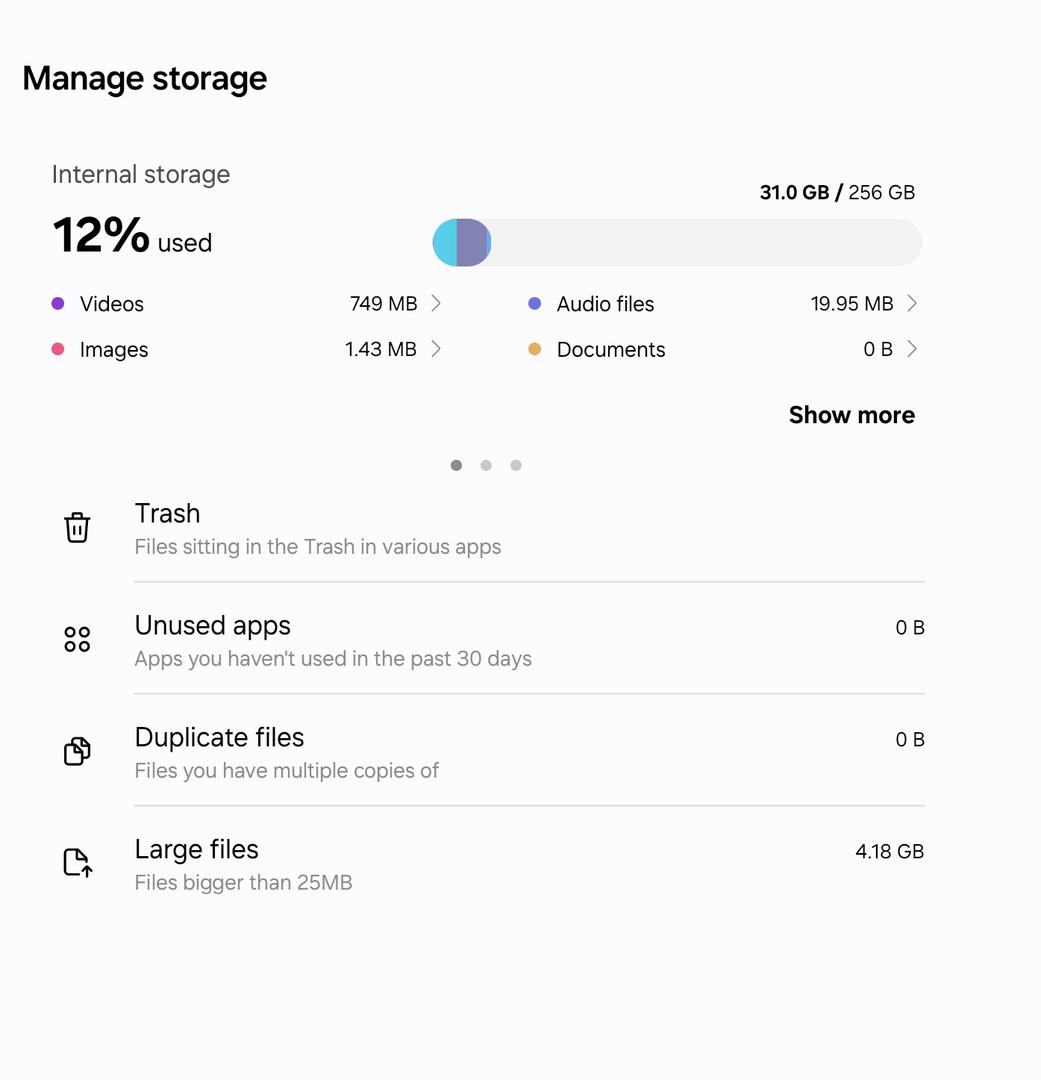This screenshot has width=1041, height=1080.
Task: Click the internal storage usage bar
Action: click(677, 243)
